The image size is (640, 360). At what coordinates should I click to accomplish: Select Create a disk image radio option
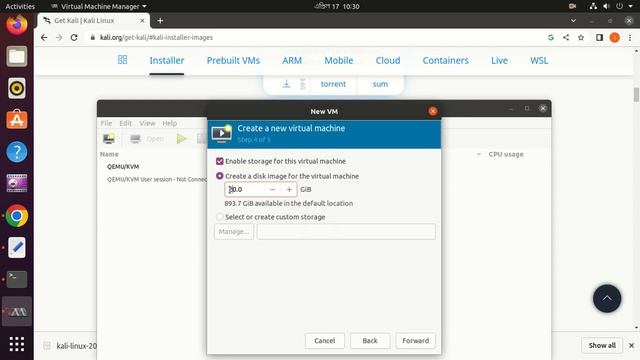(220, 176)
